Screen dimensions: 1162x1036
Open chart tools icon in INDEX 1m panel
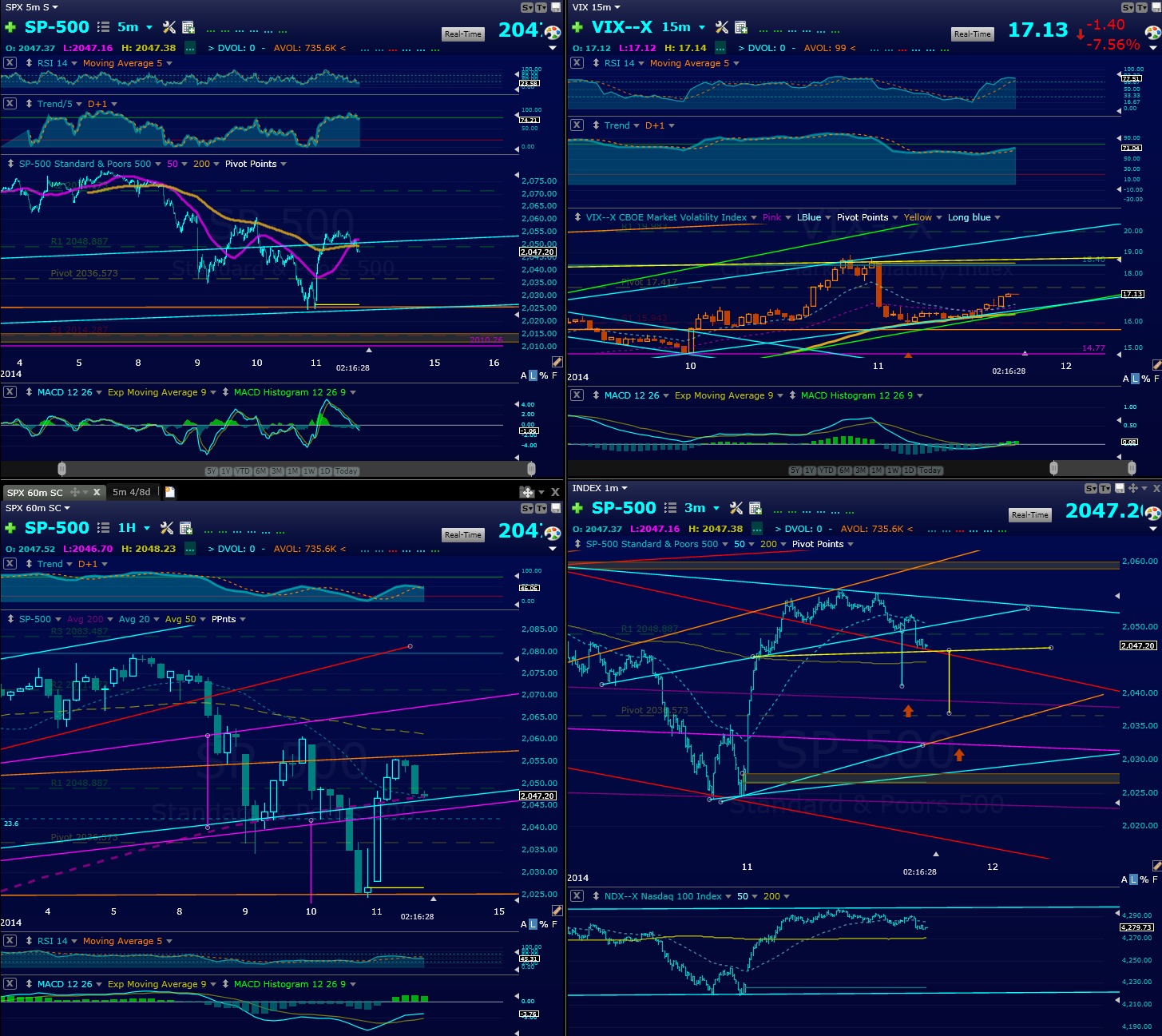click(x=736, y=508)
